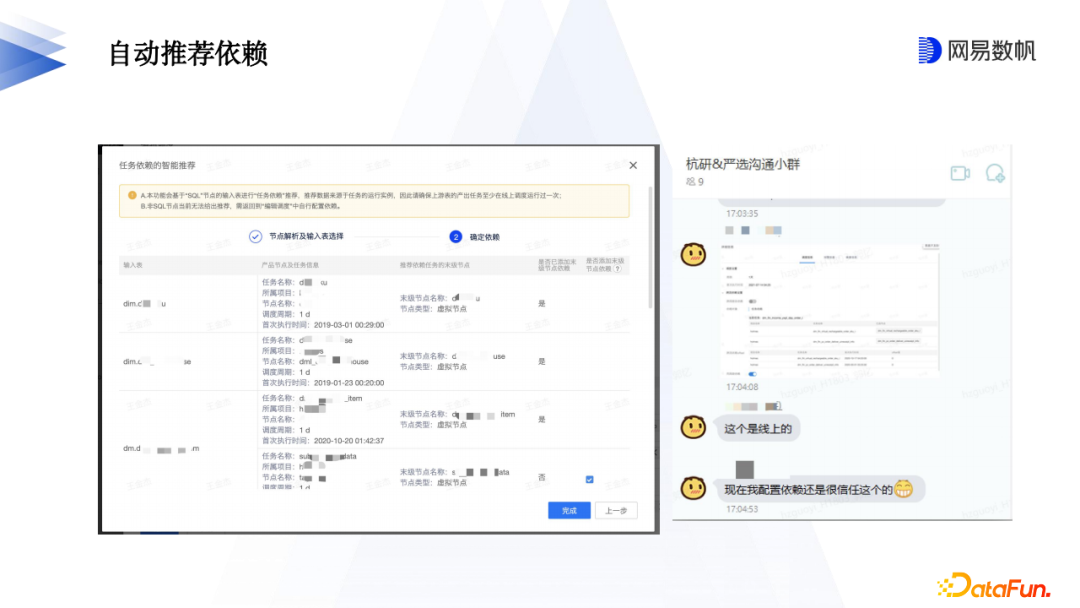Click the dialog's vertical scrollbar

[x=651, y=248]
